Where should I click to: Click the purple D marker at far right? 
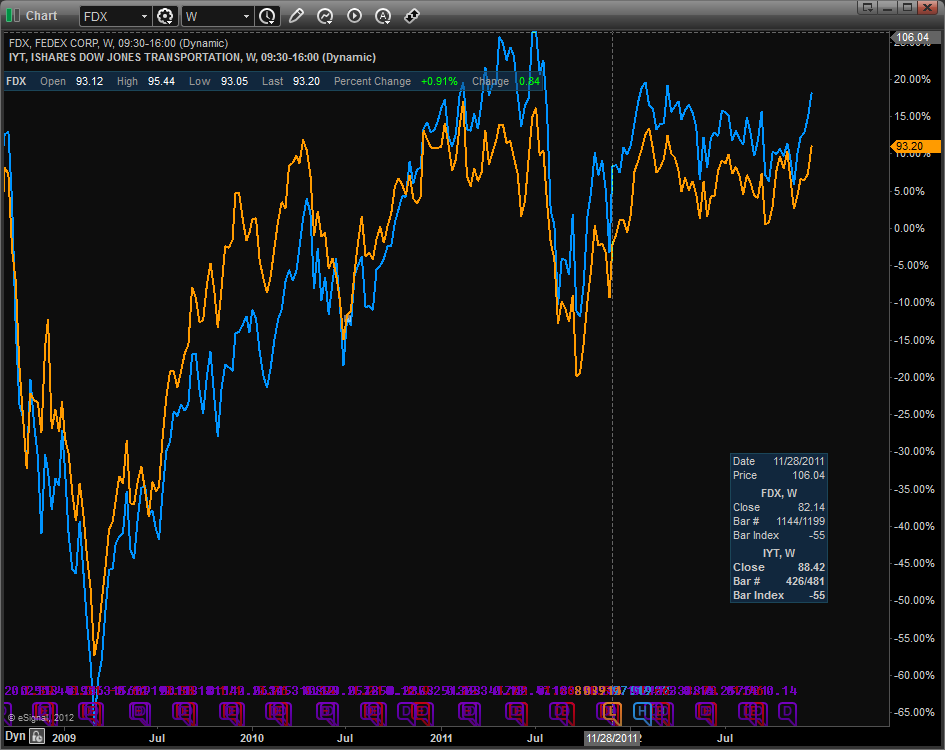pos(787,711)
